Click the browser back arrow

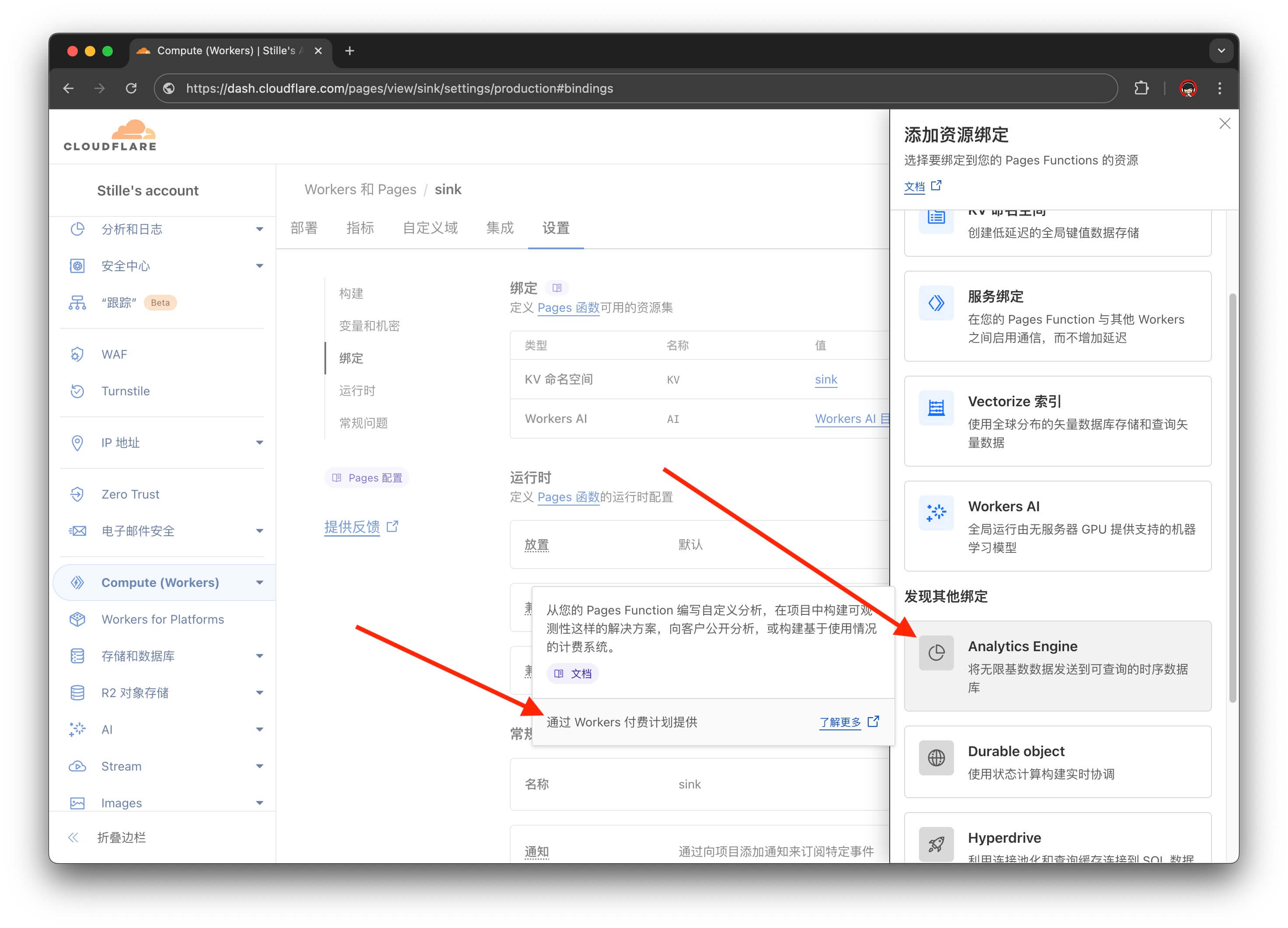(x=69, y=88)
